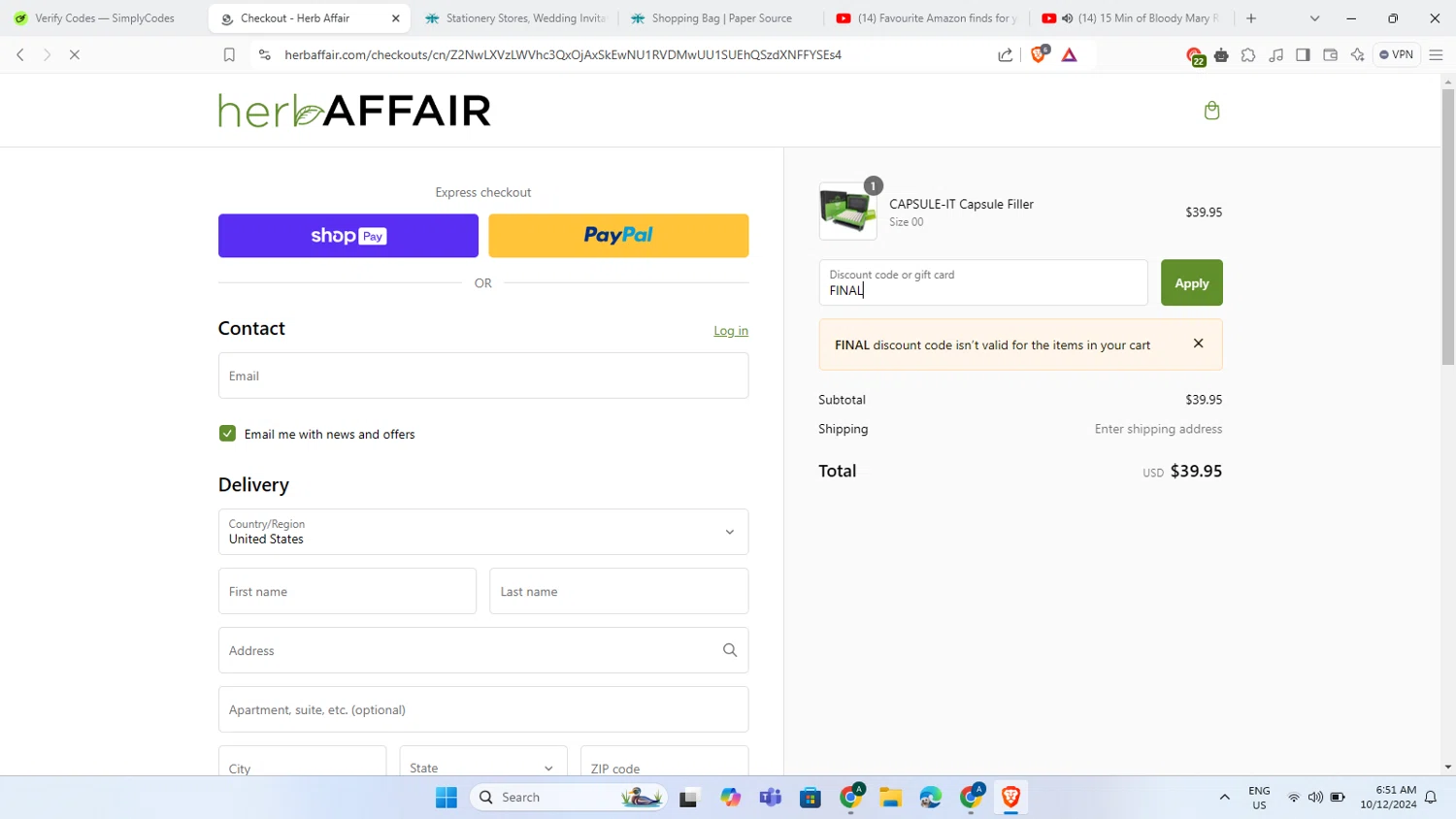Pay with the Shop Pay button
This screenshot has width=1456, height=819.
348,236
